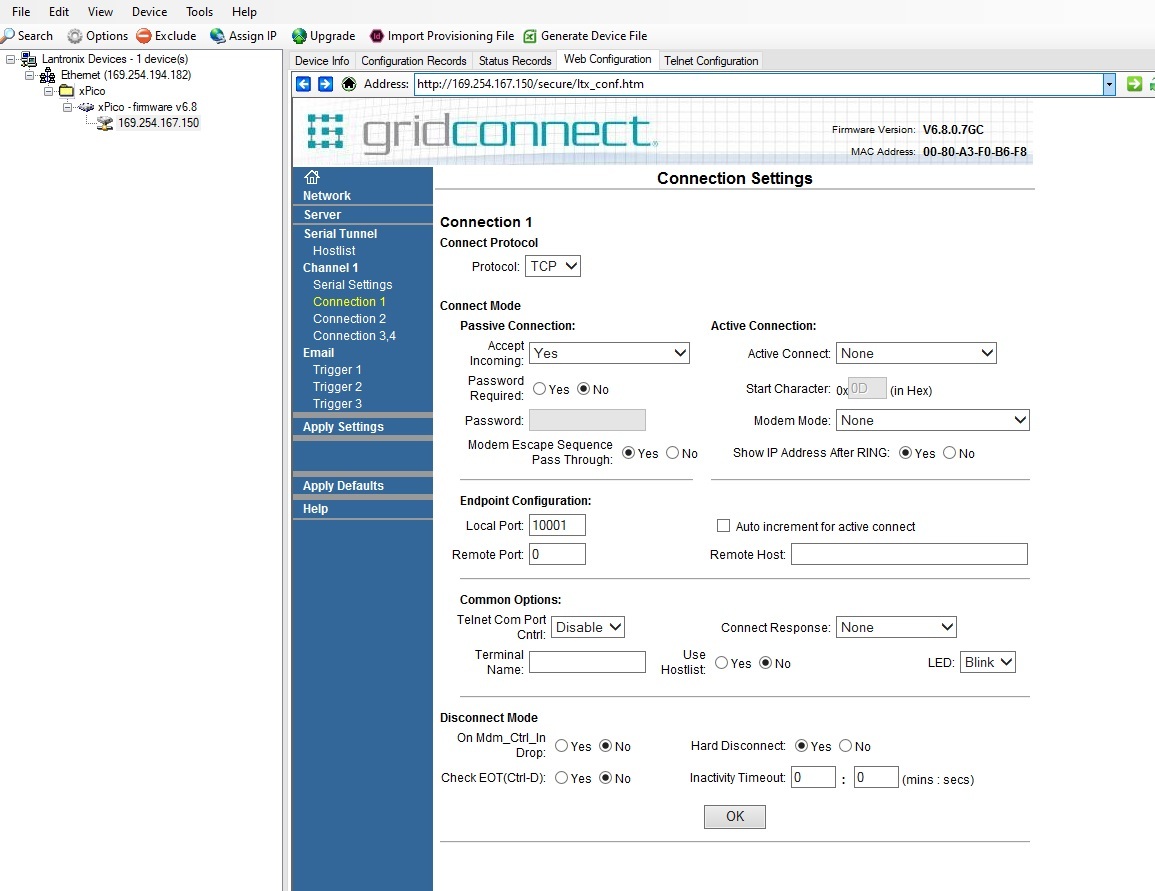Collapse the xPico folder tree node

point(49,91)
